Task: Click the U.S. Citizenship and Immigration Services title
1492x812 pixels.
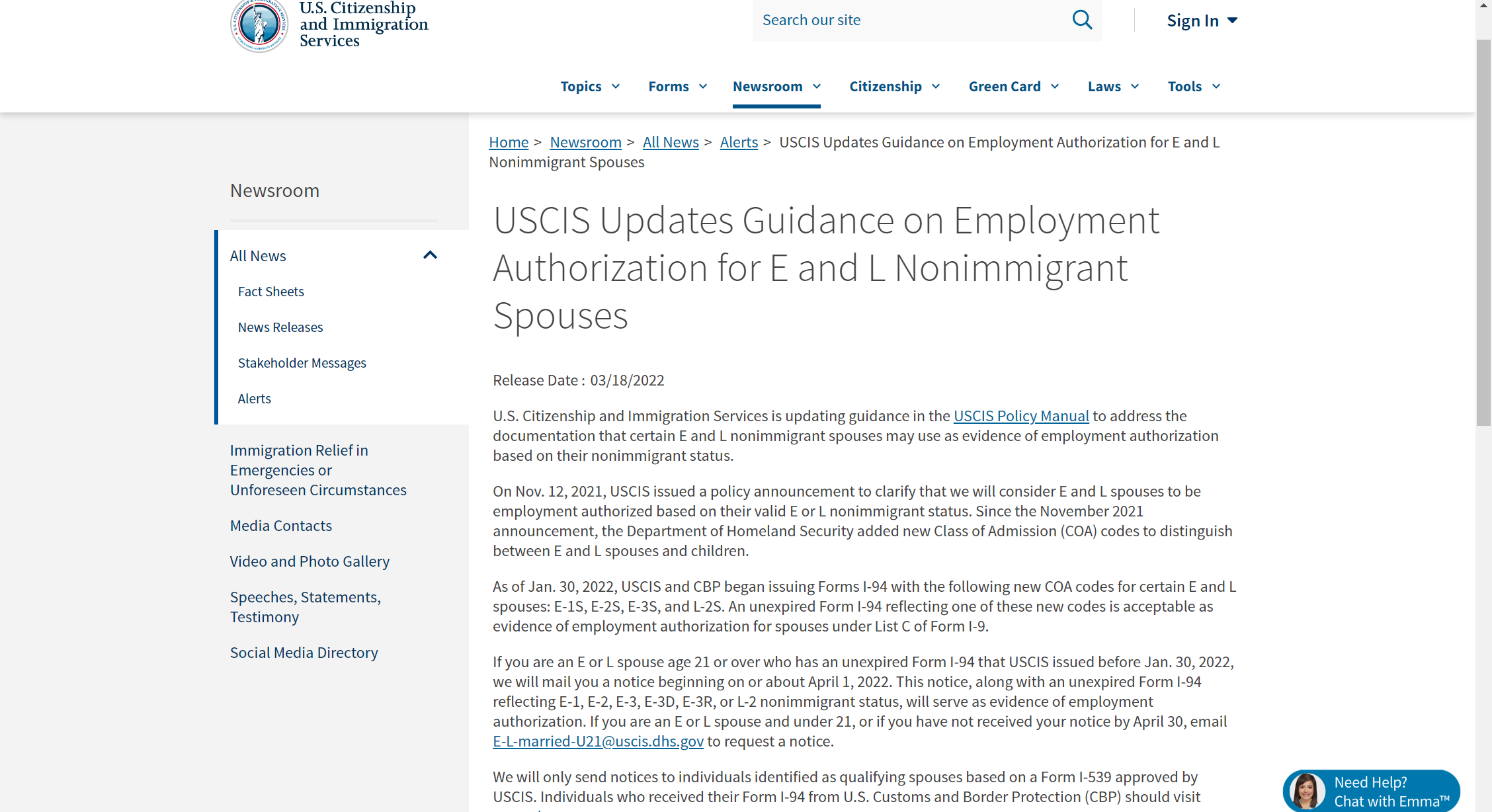Action: pos(364,24)
